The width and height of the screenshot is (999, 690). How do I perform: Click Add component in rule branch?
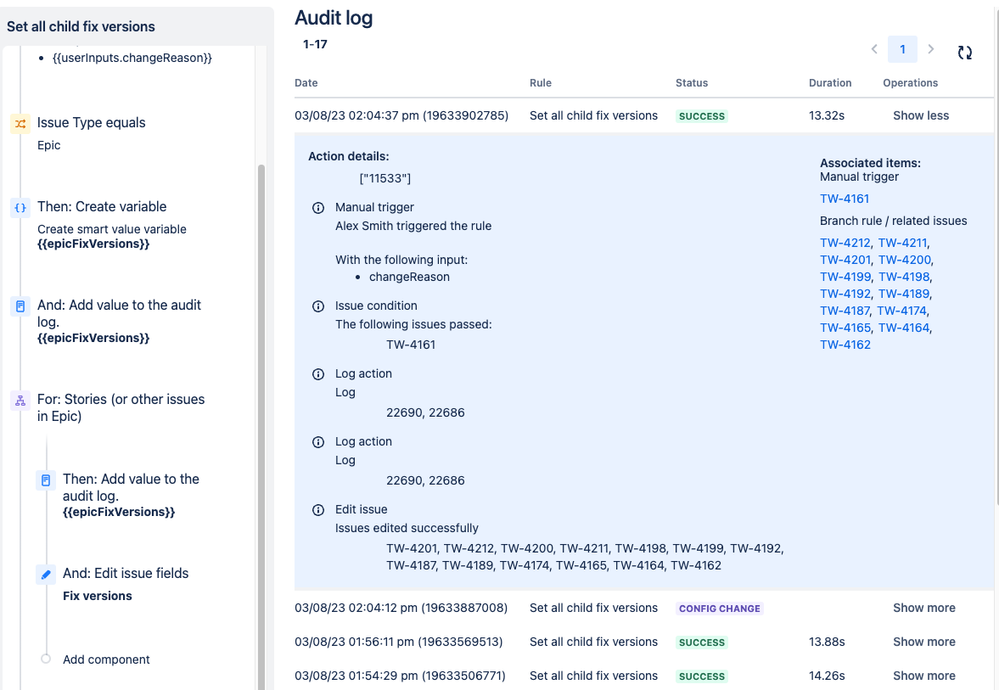tap(106, 659)
